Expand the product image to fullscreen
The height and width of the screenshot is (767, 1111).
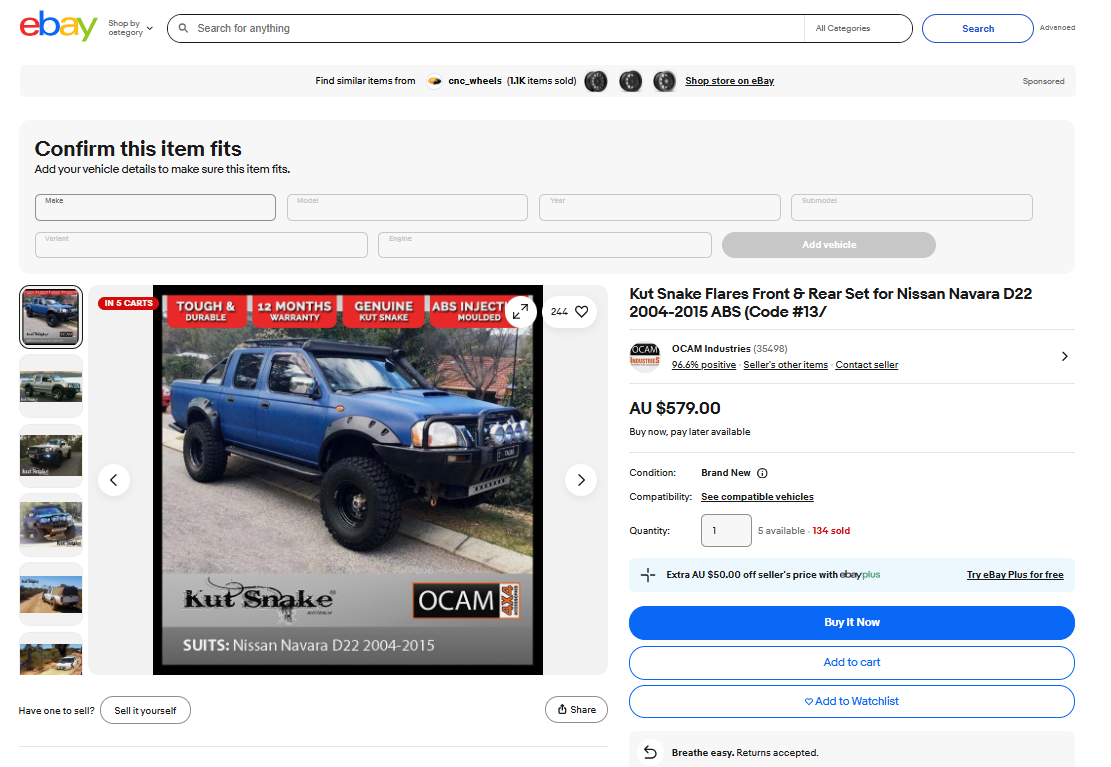pos(521,311)
